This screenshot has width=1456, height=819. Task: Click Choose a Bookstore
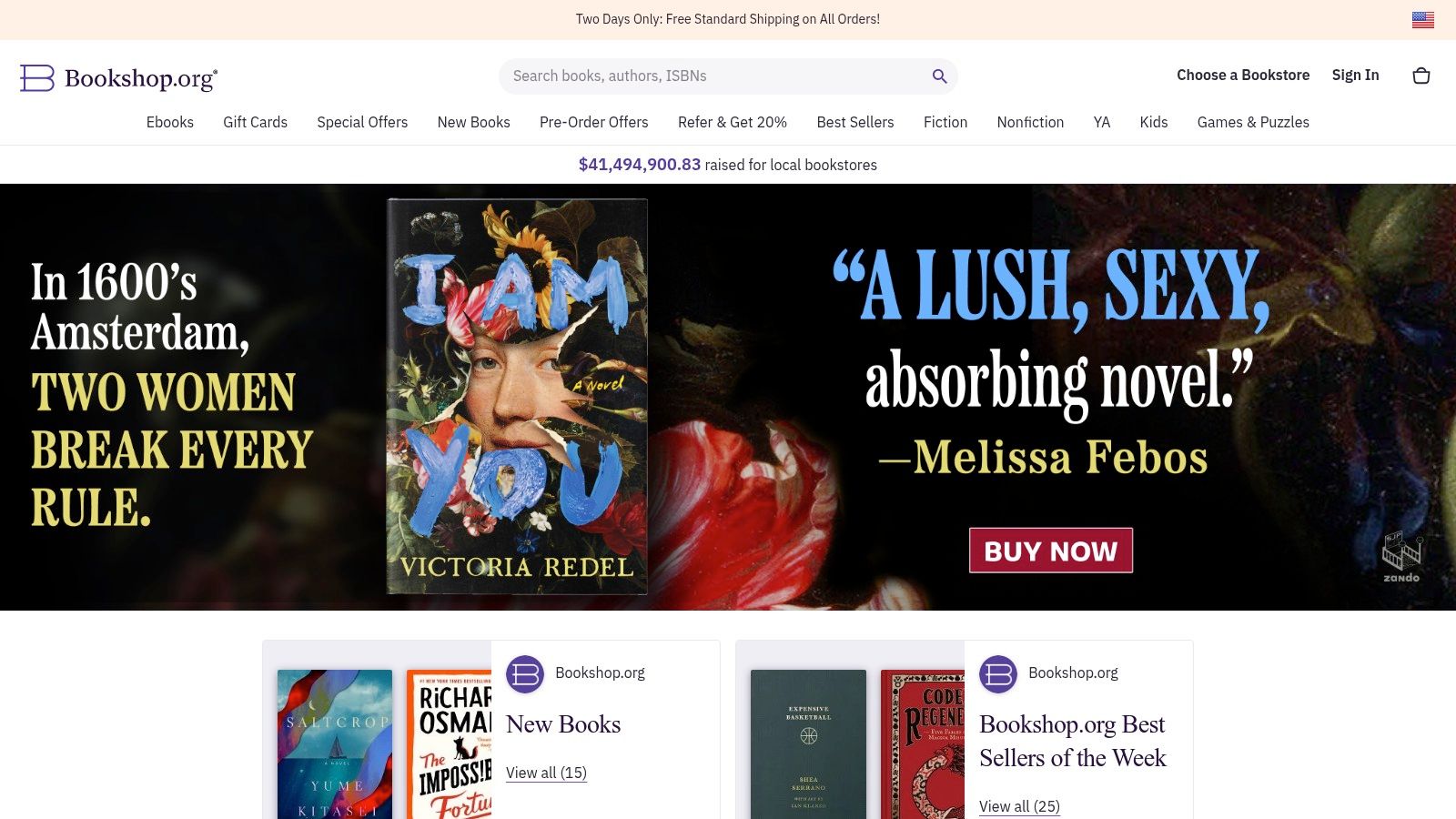coord(1243,76)
